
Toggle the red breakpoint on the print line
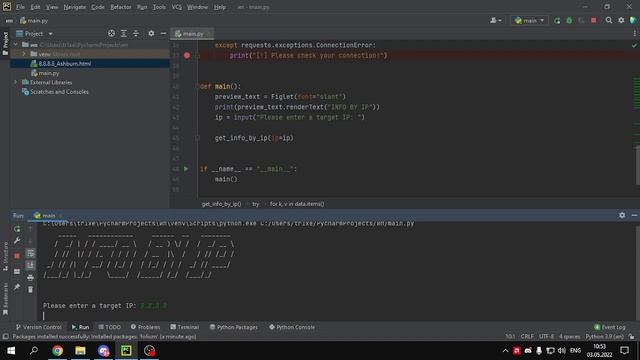coord(187,55)
